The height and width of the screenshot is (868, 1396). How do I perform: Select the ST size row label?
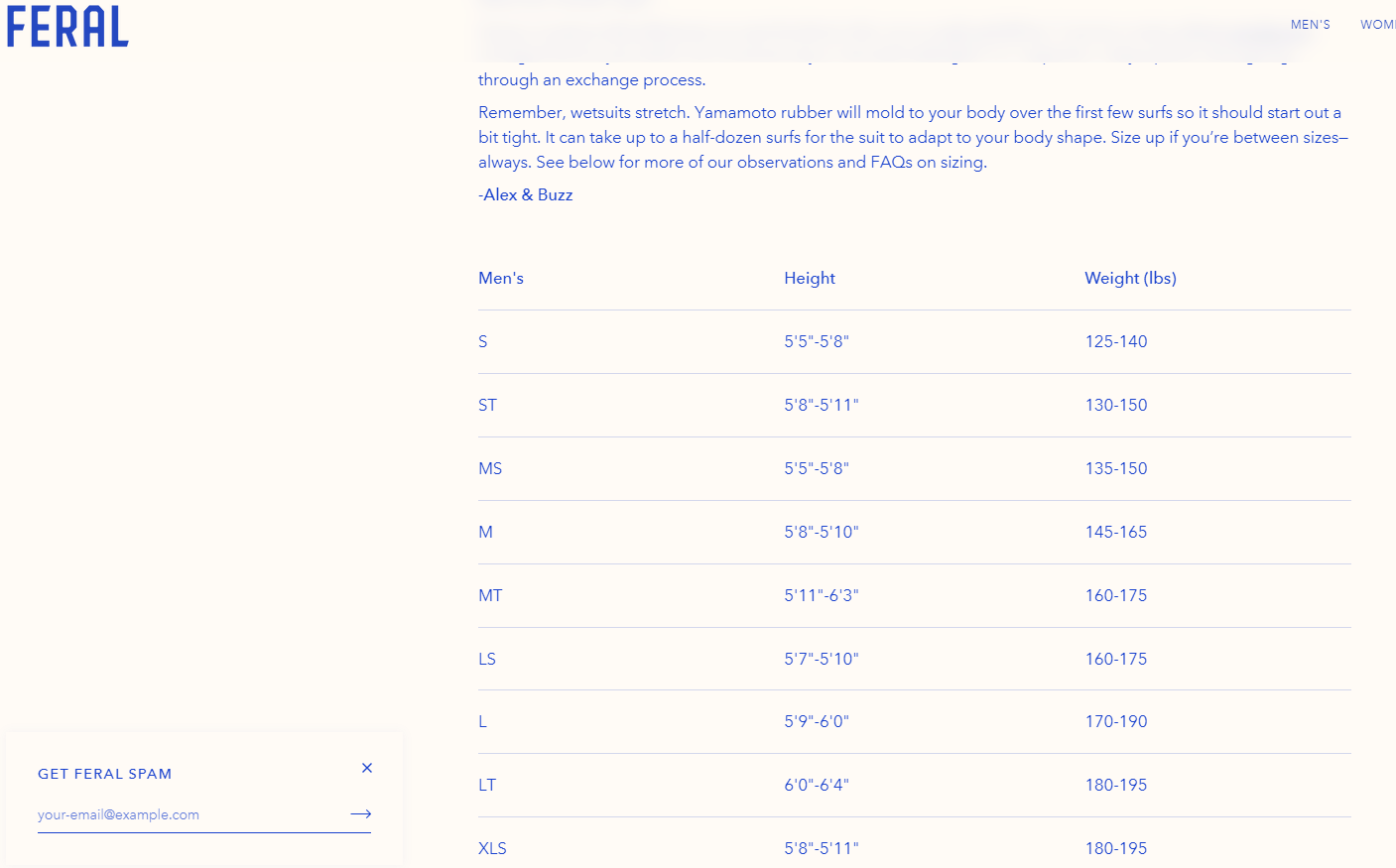pos(487,405)
